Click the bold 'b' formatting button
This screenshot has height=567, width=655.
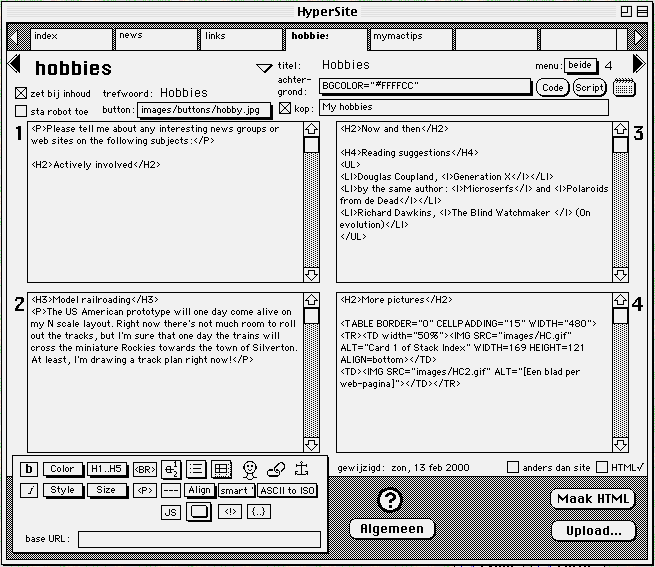tap(29, 469)
